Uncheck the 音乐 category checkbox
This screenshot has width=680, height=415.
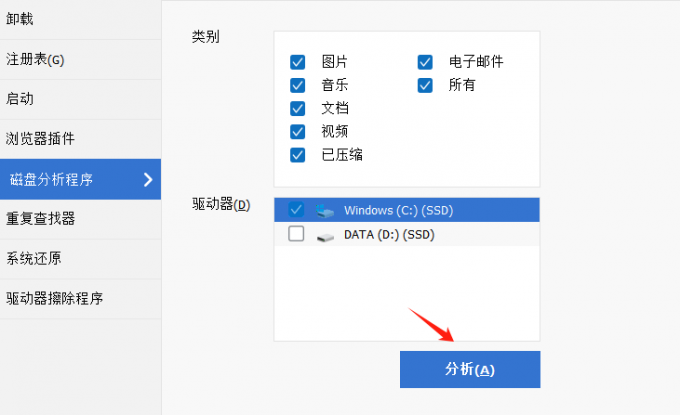click(298, 85)
